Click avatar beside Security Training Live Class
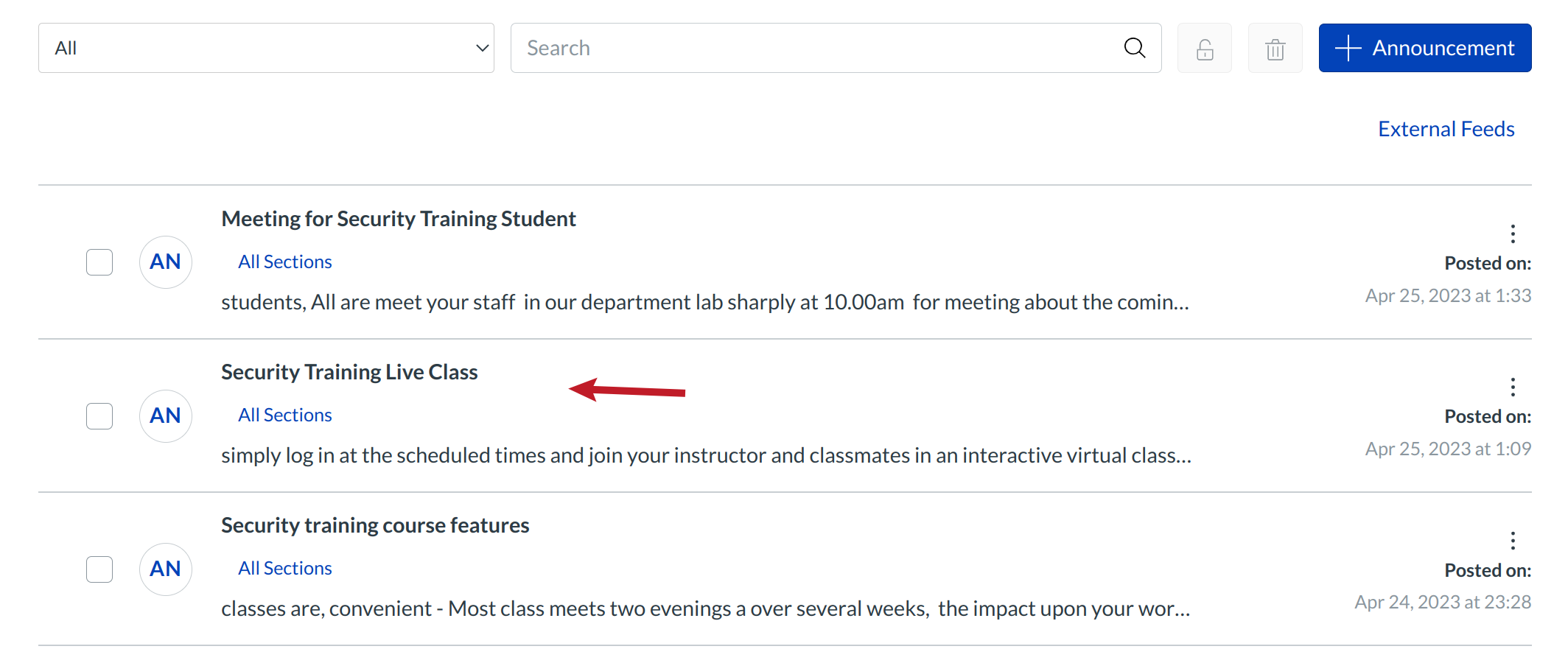Viewport: 1568px width, 663px height. (166, 415)
